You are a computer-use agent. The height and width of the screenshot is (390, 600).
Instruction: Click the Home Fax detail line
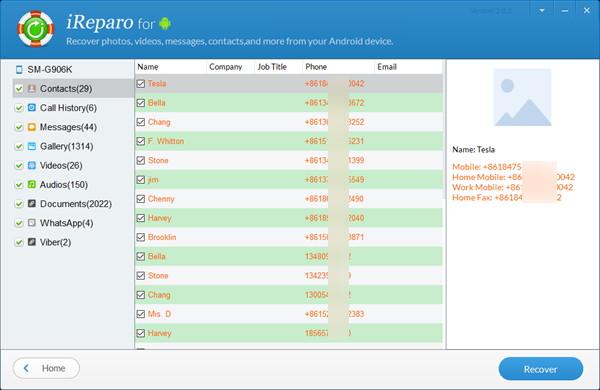507,197
